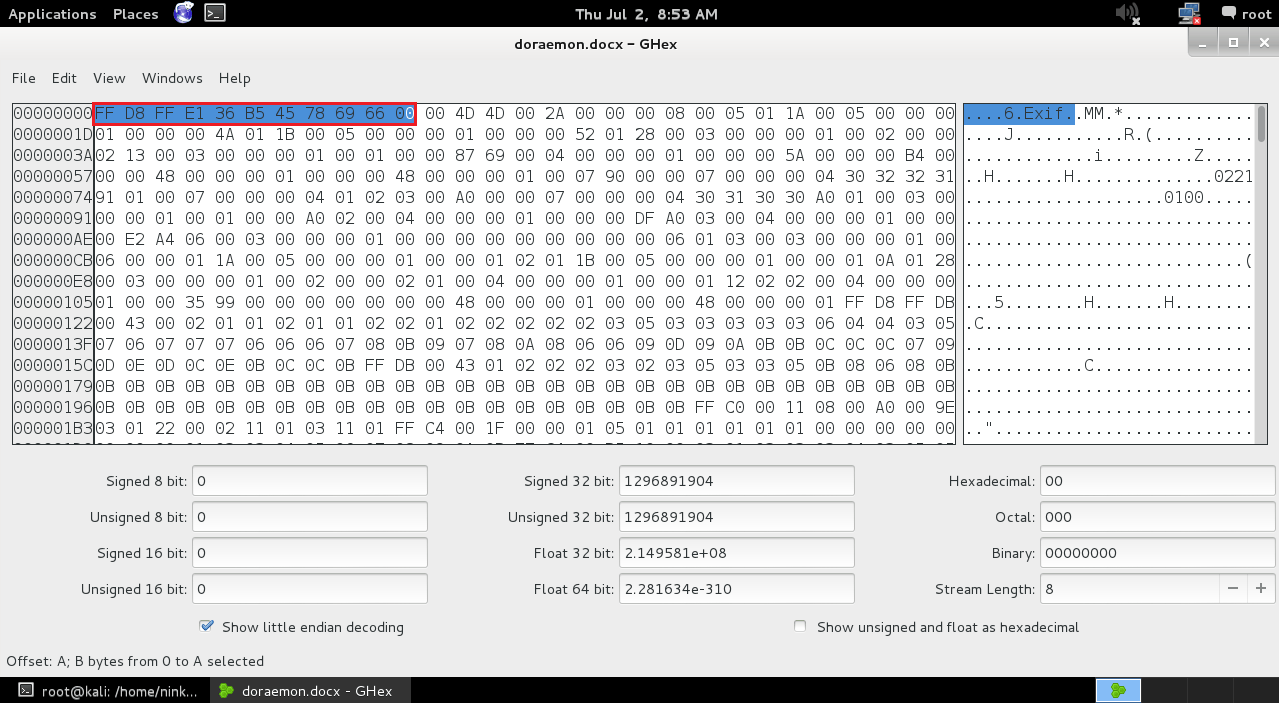Open the Places menu

[x=136, y=14]
